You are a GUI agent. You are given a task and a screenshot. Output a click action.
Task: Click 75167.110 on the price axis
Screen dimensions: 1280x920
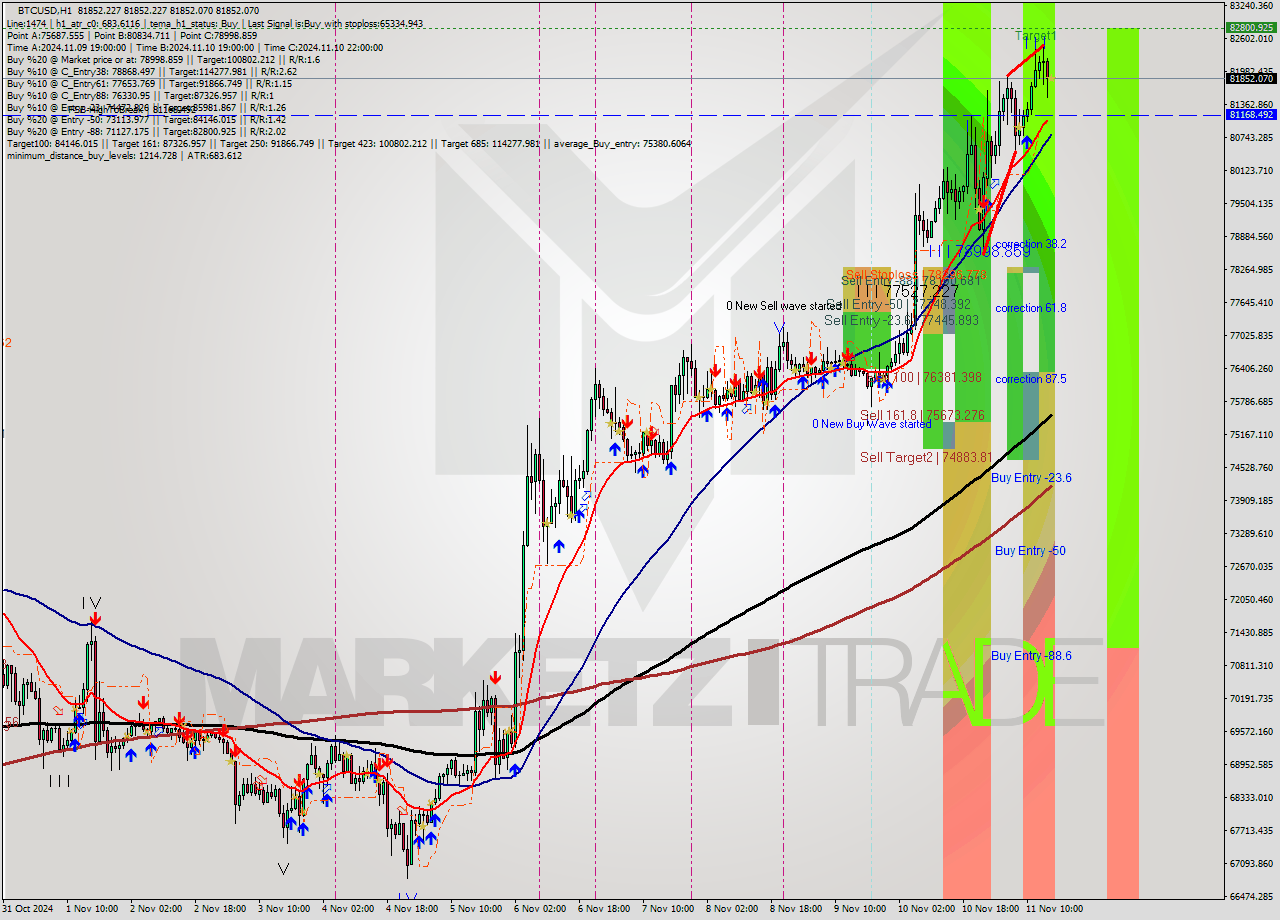(1251, 435)
